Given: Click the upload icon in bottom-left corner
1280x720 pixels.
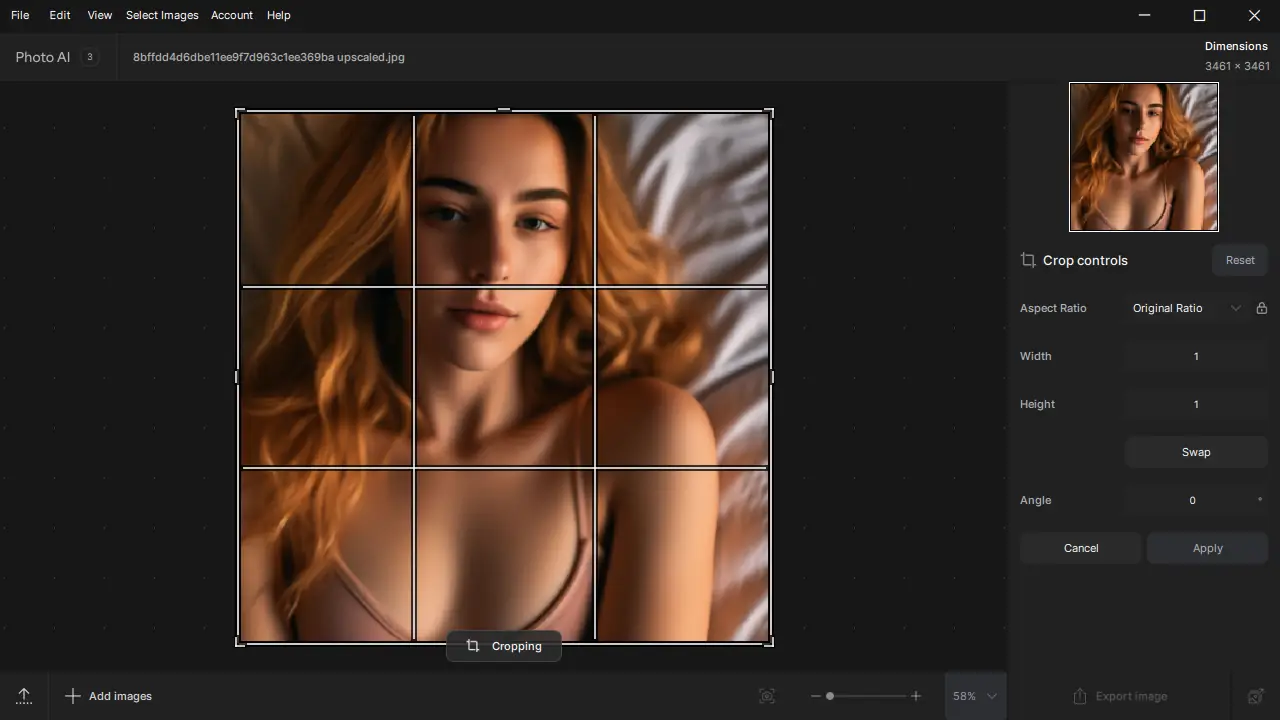Looking at the screenshot, I should 24,696.
